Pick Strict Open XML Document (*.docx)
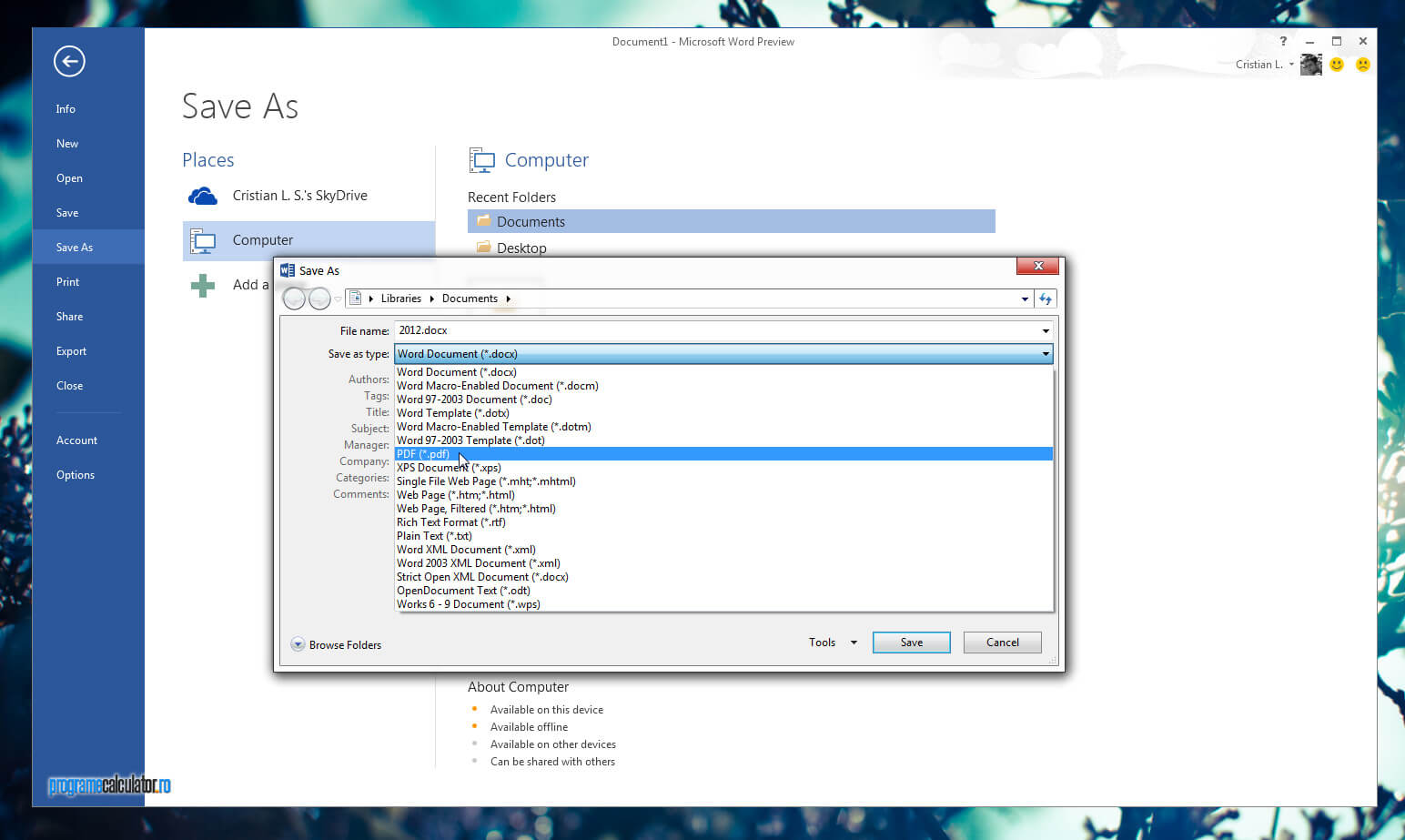This screenshot has width=1405, height=840. pyautogui.click(x=723, y=577)
